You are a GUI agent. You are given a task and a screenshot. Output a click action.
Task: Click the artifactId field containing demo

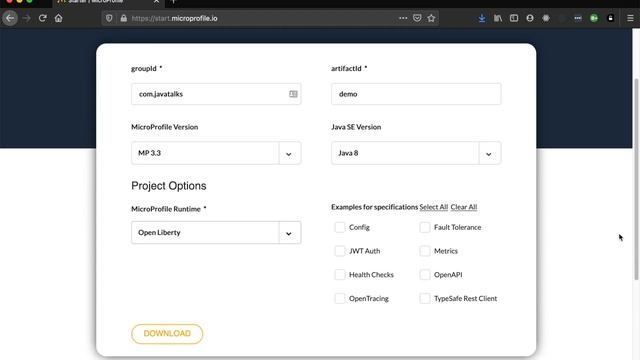click(x=416, y=94)
